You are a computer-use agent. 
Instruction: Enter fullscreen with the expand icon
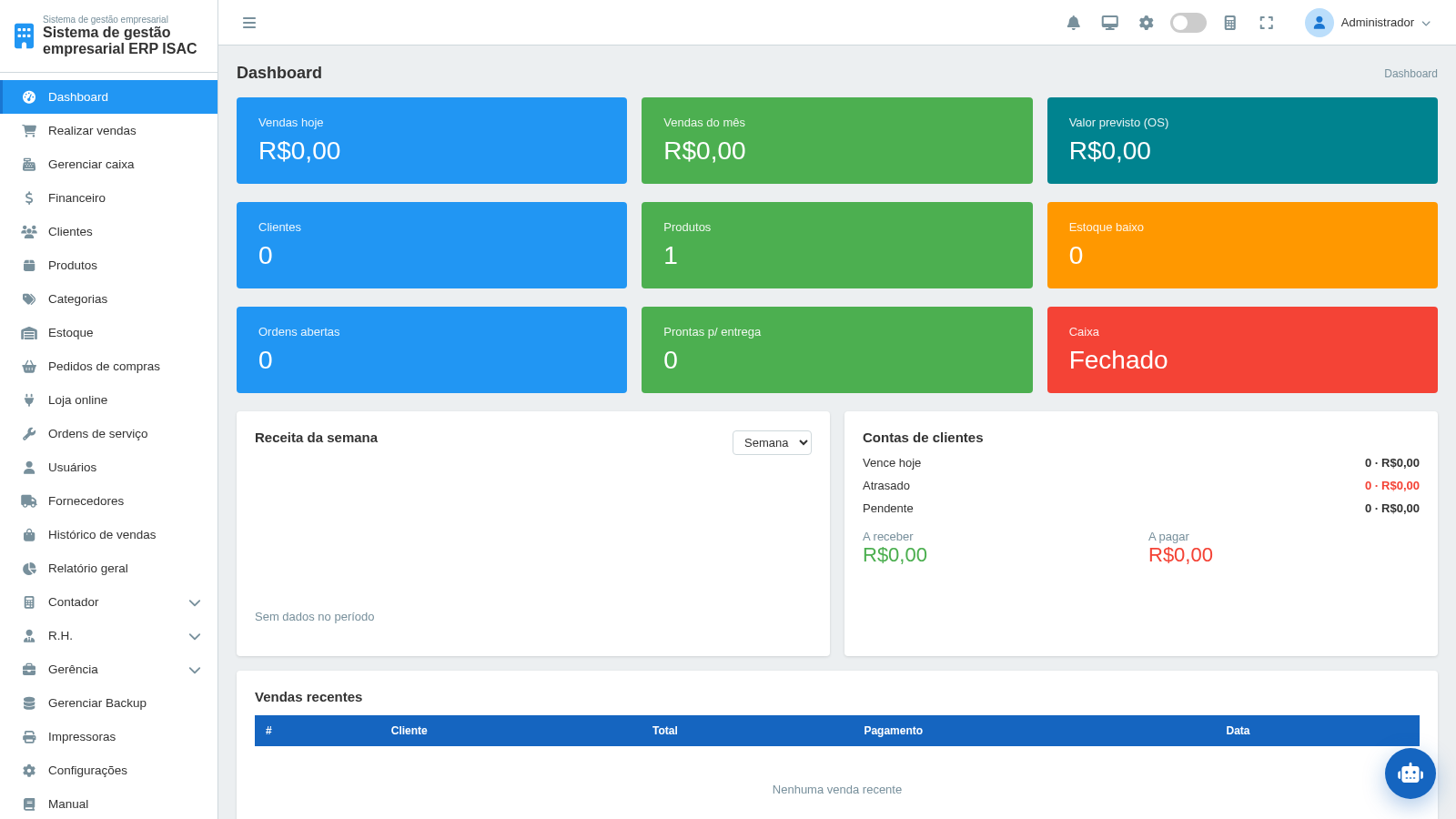pos(1267,23)
